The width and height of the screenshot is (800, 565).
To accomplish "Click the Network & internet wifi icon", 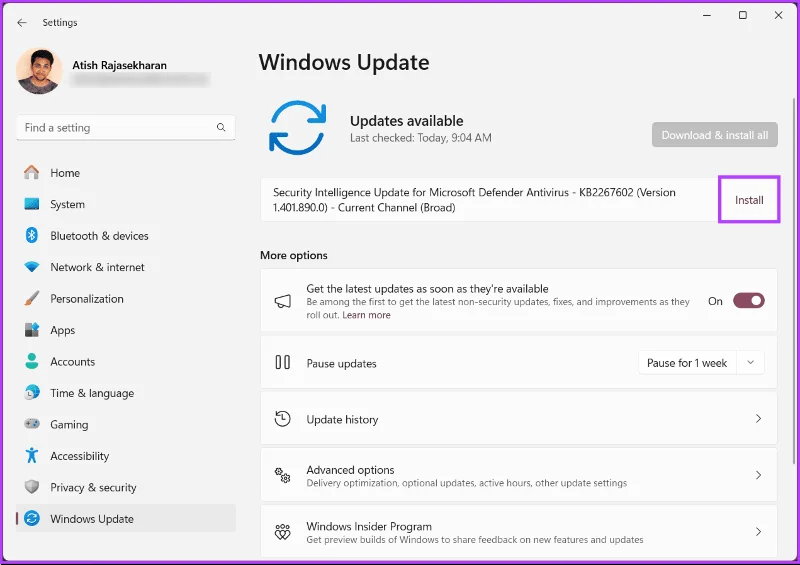I will coord(32,267).
